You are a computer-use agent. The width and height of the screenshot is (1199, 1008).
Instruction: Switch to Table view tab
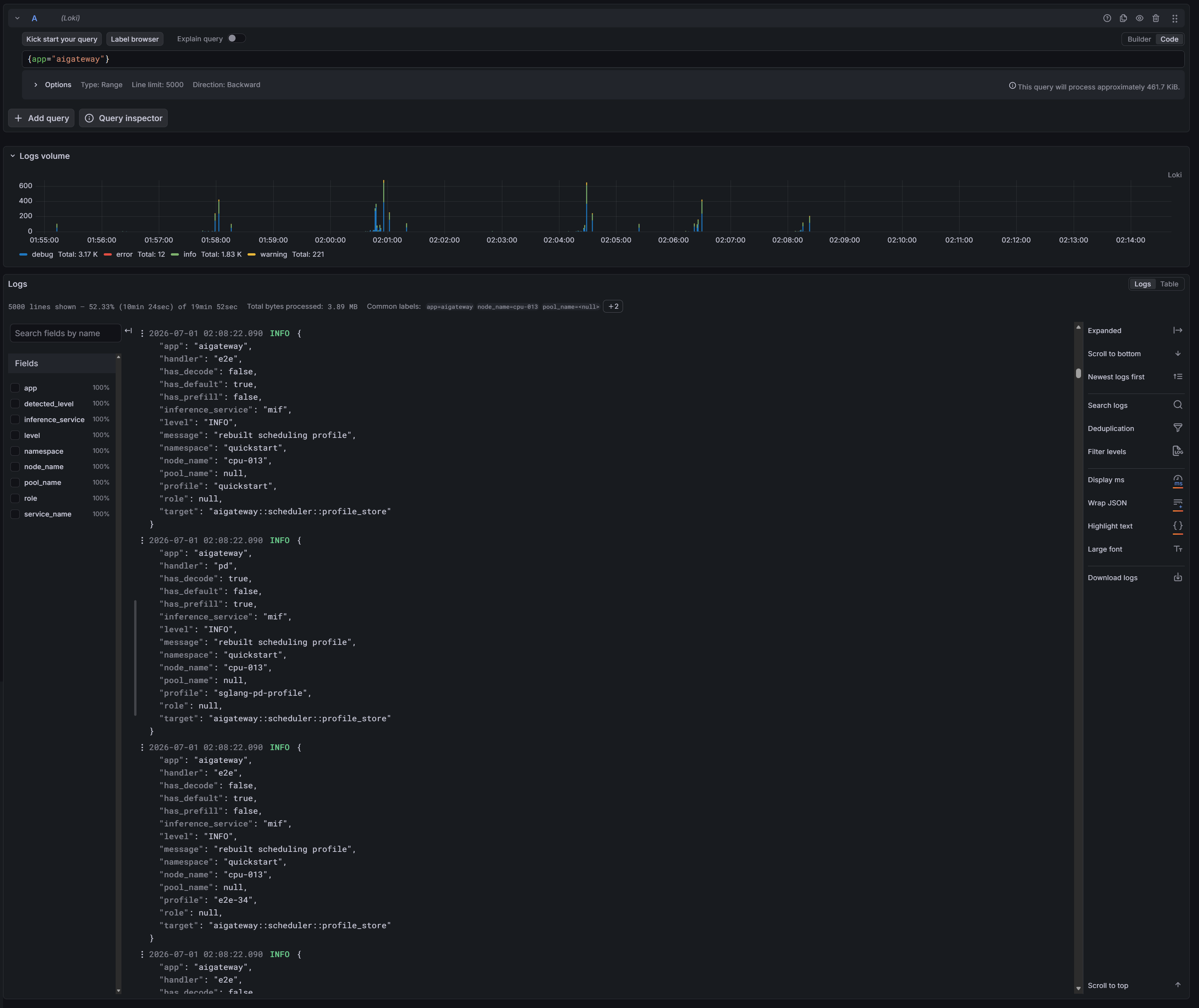click(x=1169, y=284)
